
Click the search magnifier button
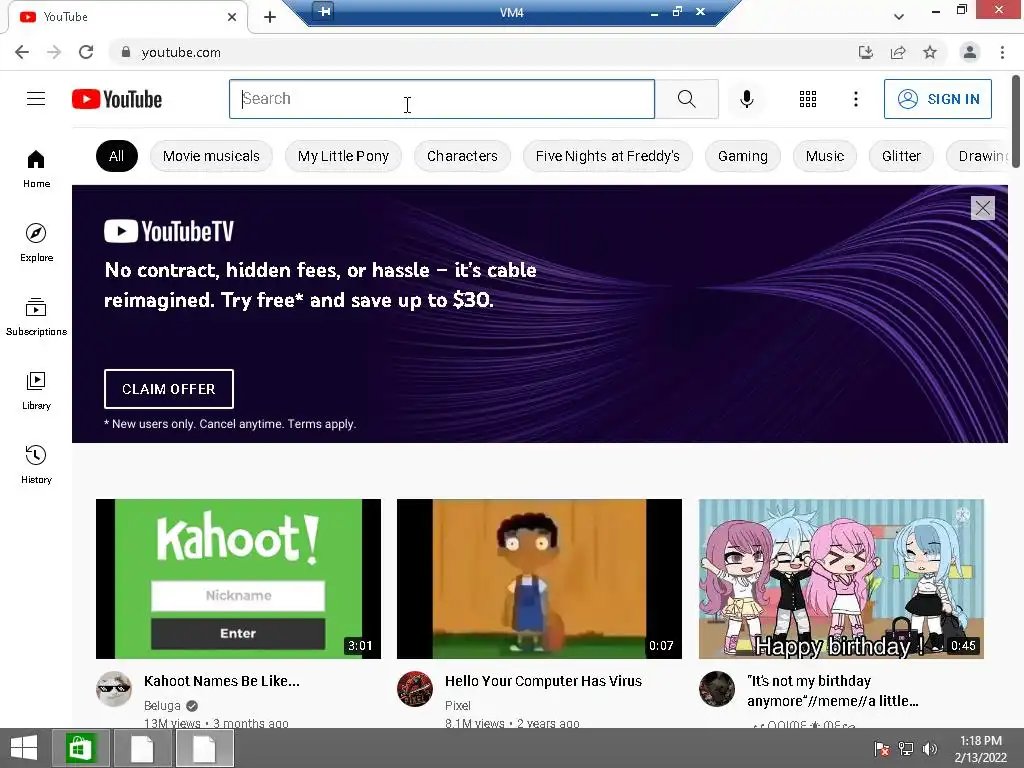686,99
